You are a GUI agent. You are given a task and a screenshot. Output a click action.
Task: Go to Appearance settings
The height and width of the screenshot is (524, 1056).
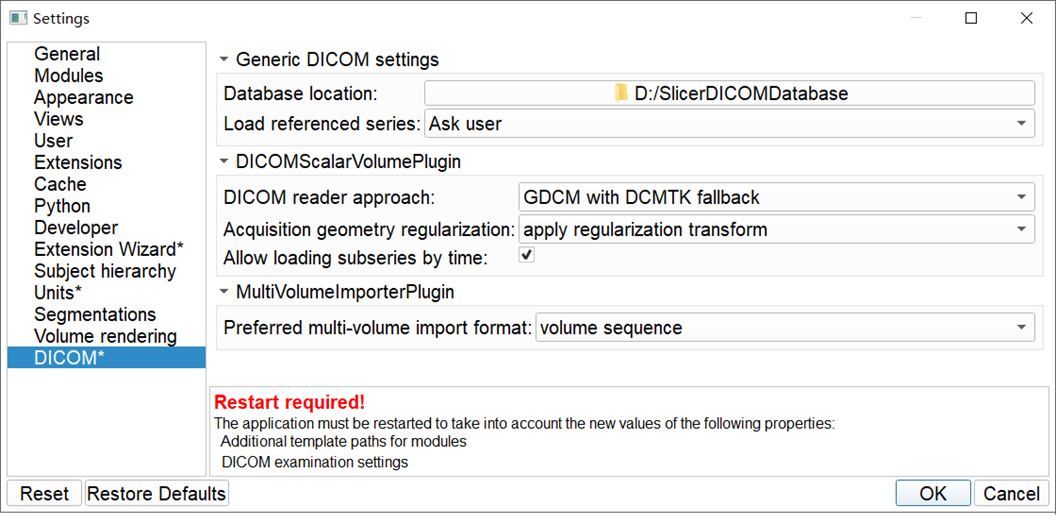point(83,98)
